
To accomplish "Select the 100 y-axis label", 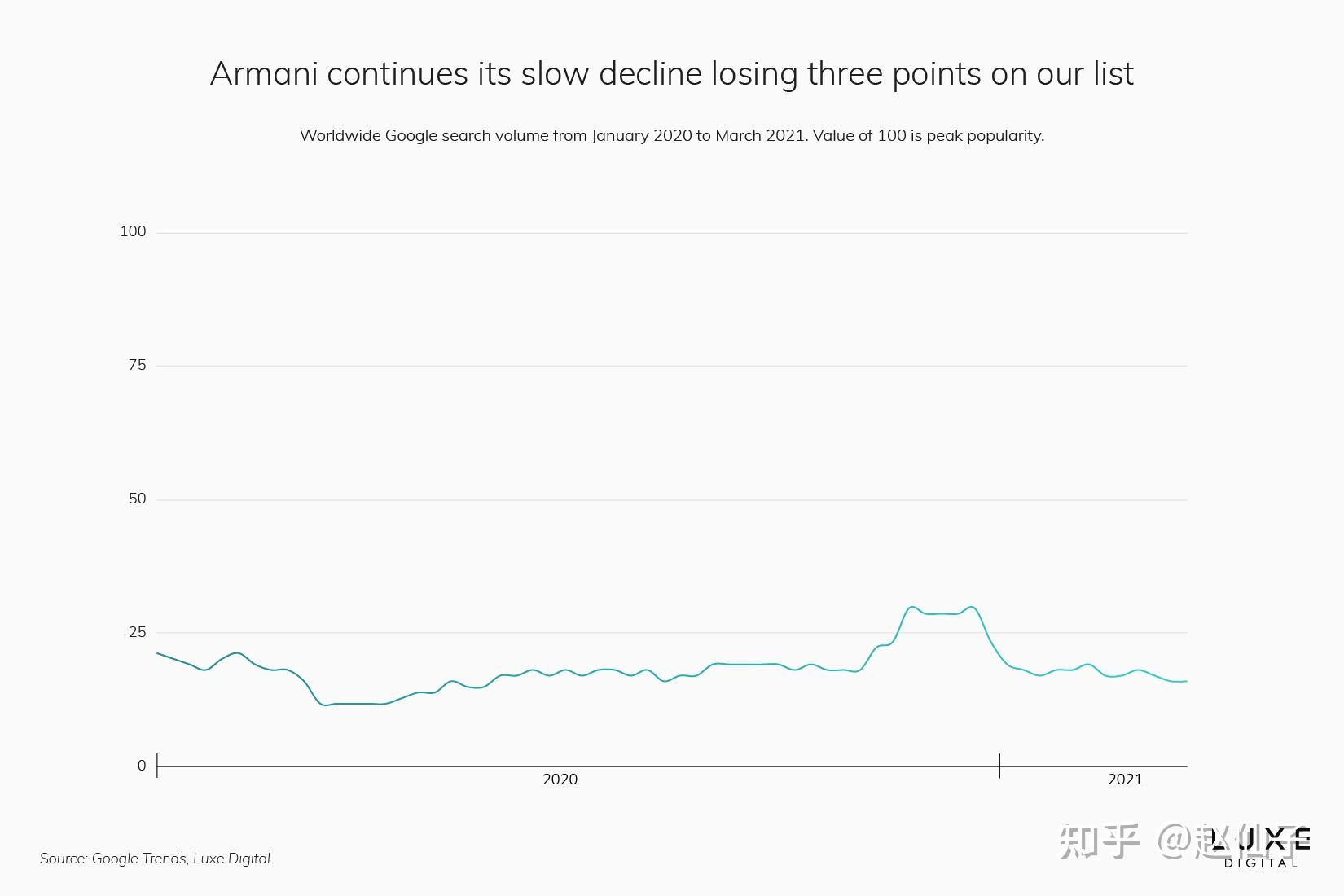I will pyautogui.click(x=133, y=231).
